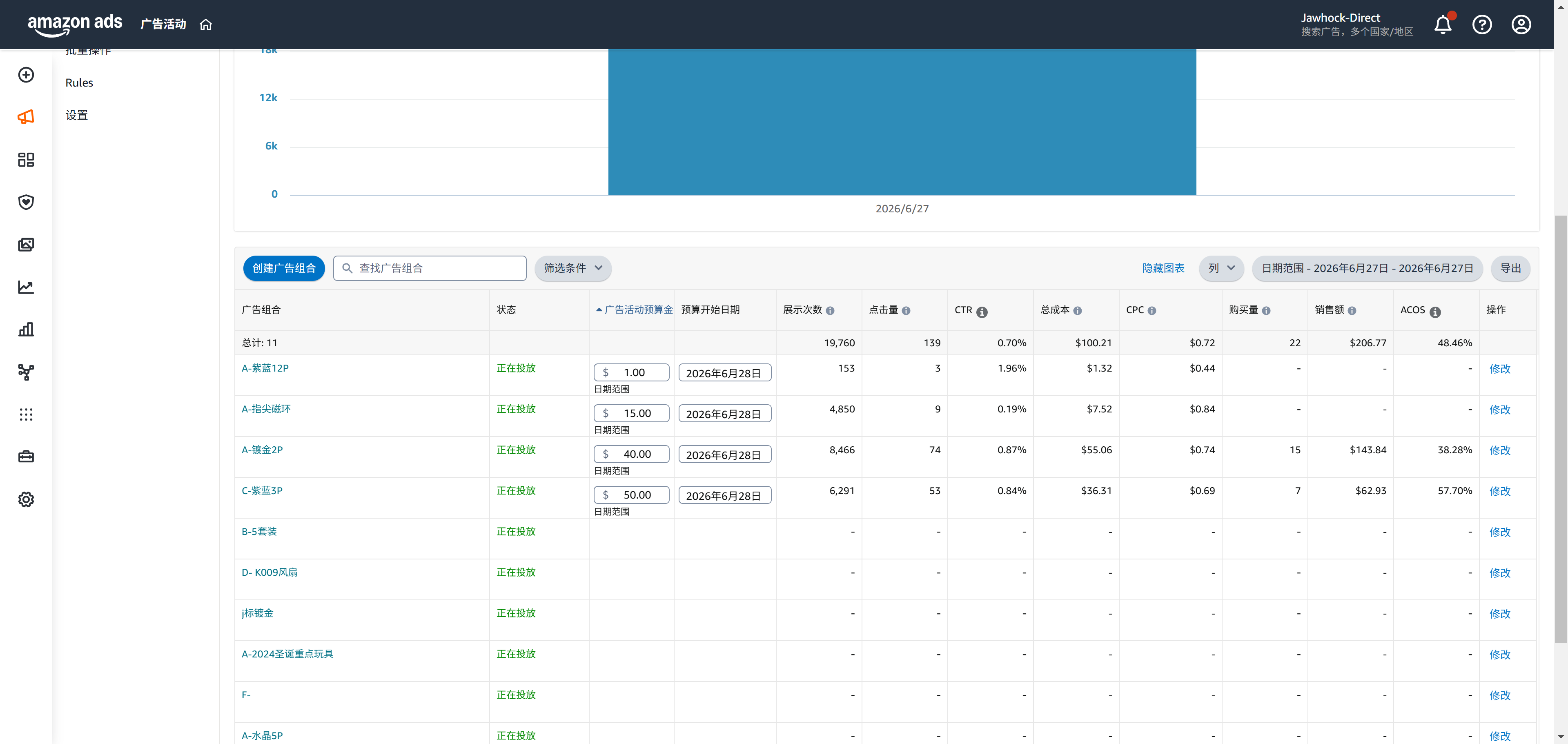1568x744 pixels.
Task: Open the briefcase icon in sidebar
Action: (x=26, y=457)
